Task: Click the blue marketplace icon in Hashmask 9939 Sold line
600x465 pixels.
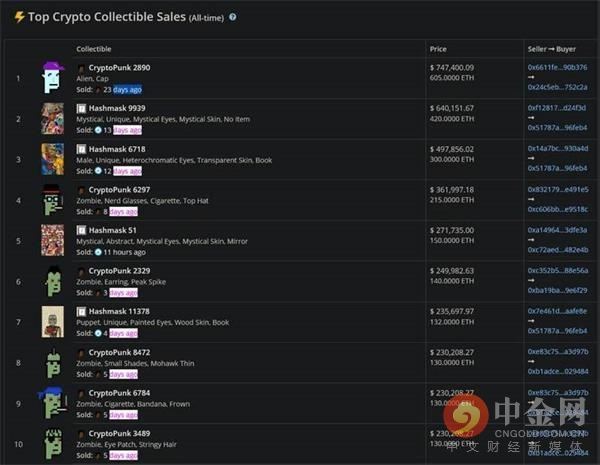Action: 98,130
